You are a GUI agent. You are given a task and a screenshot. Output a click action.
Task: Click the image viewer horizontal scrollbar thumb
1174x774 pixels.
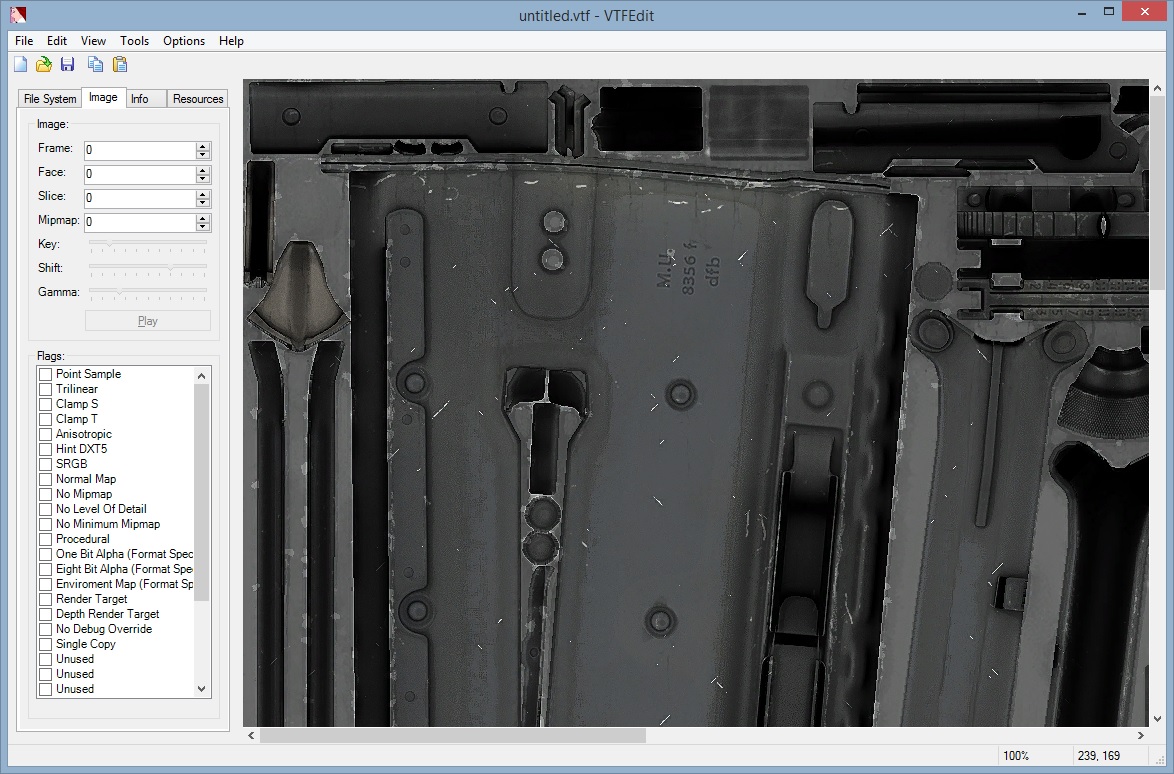coord(452,736)
